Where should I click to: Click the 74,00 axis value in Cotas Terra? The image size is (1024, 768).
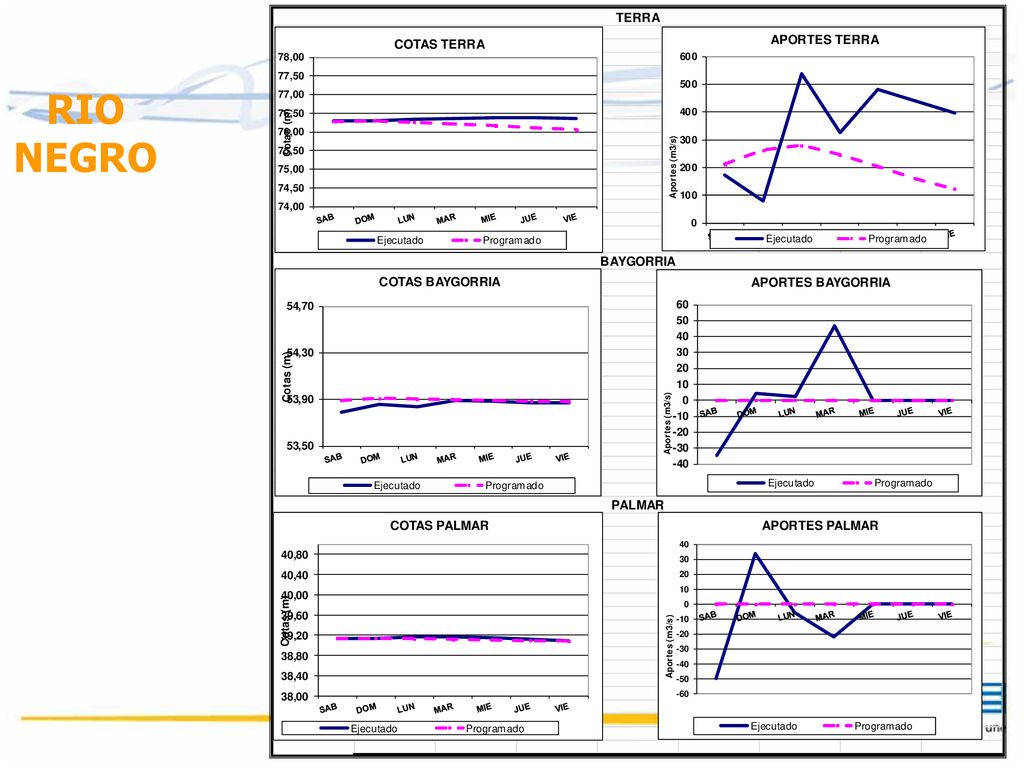click(x=291, y=206)
